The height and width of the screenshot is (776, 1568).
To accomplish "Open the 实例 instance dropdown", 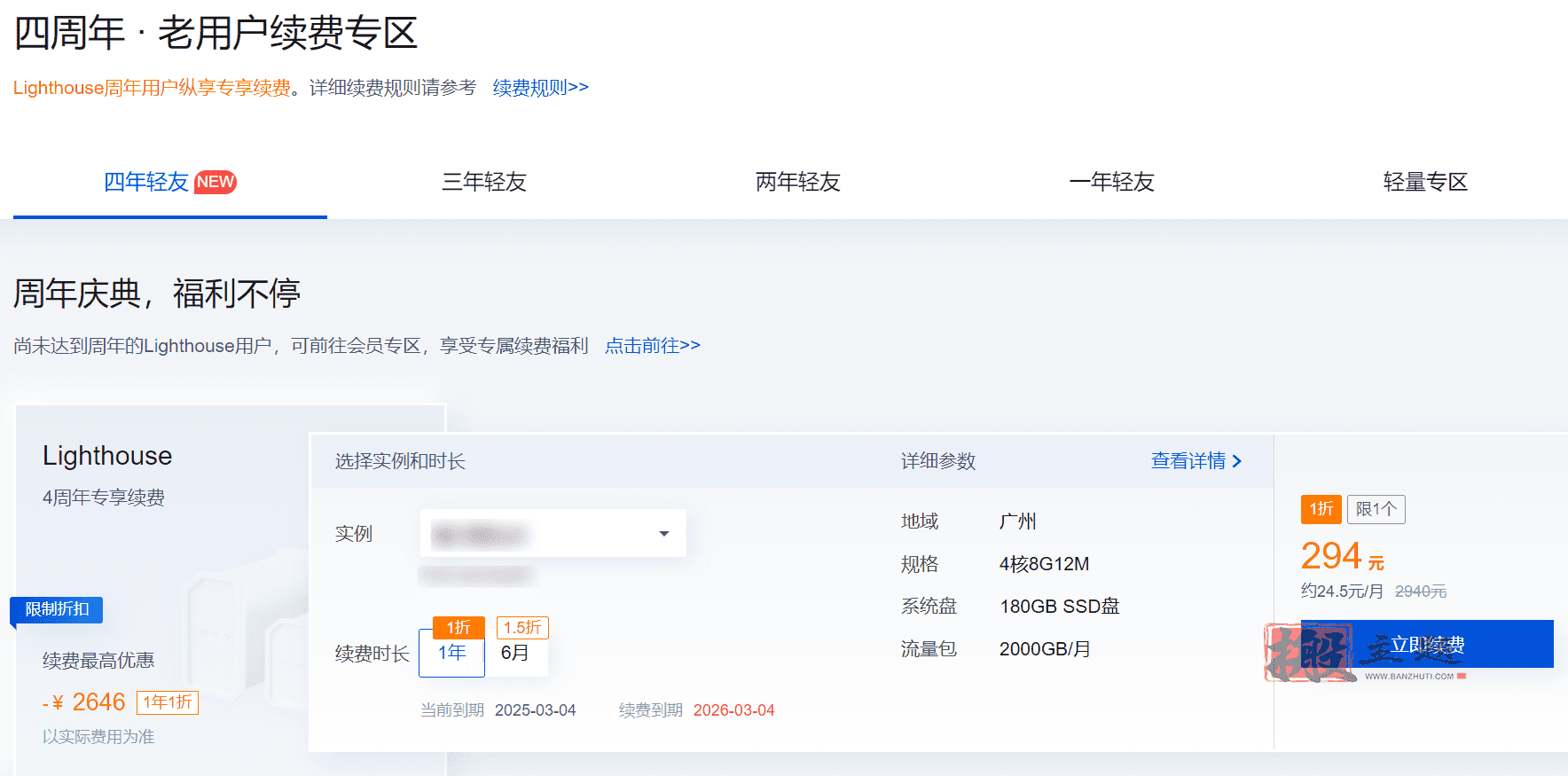I will (553, 533).
